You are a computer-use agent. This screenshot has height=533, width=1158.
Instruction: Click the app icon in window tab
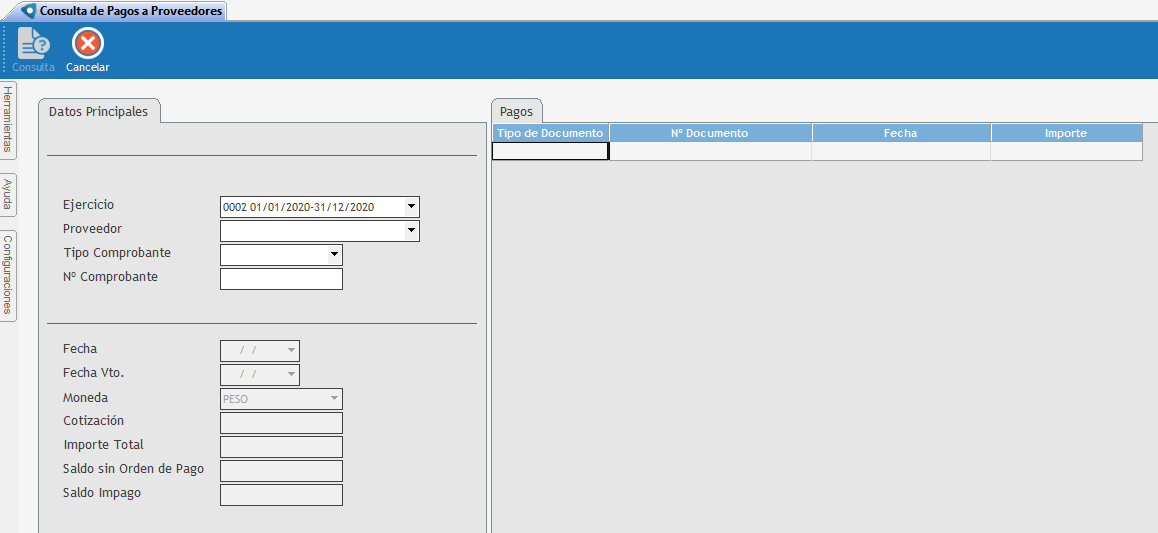(29, 11)
